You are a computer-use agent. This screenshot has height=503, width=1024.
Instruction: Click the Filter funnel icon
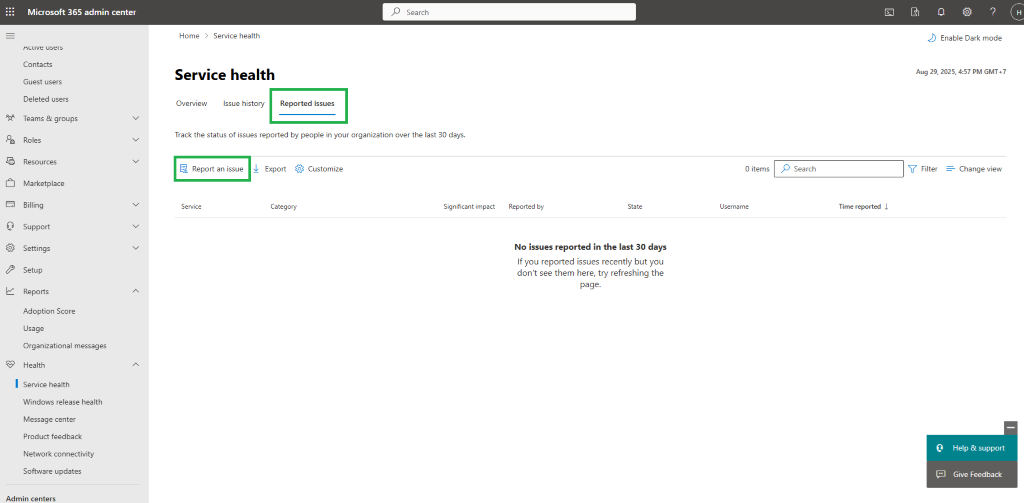tap(912, 169)
